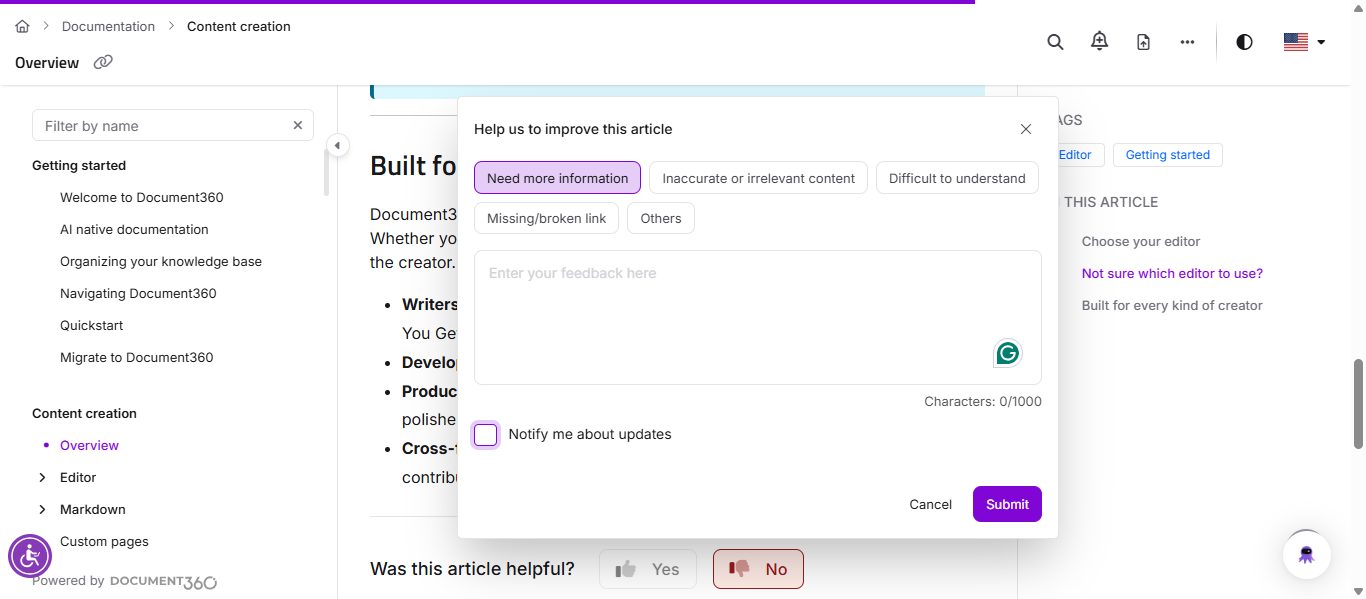The width and height of the screenshot is (1366, 599).
Task: Open the US flag language dropdown
Action: [x=1304, y=42]
